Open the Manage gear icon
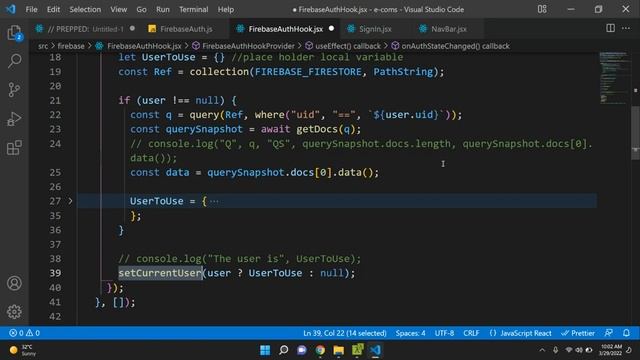 click(x=14, y=311)
